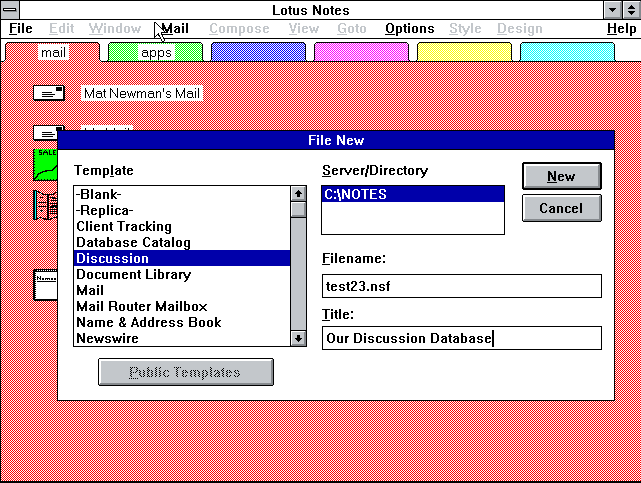Screen dimensions: 641x483
Task: Open the Options menu
Action: (x=409, y=29)
